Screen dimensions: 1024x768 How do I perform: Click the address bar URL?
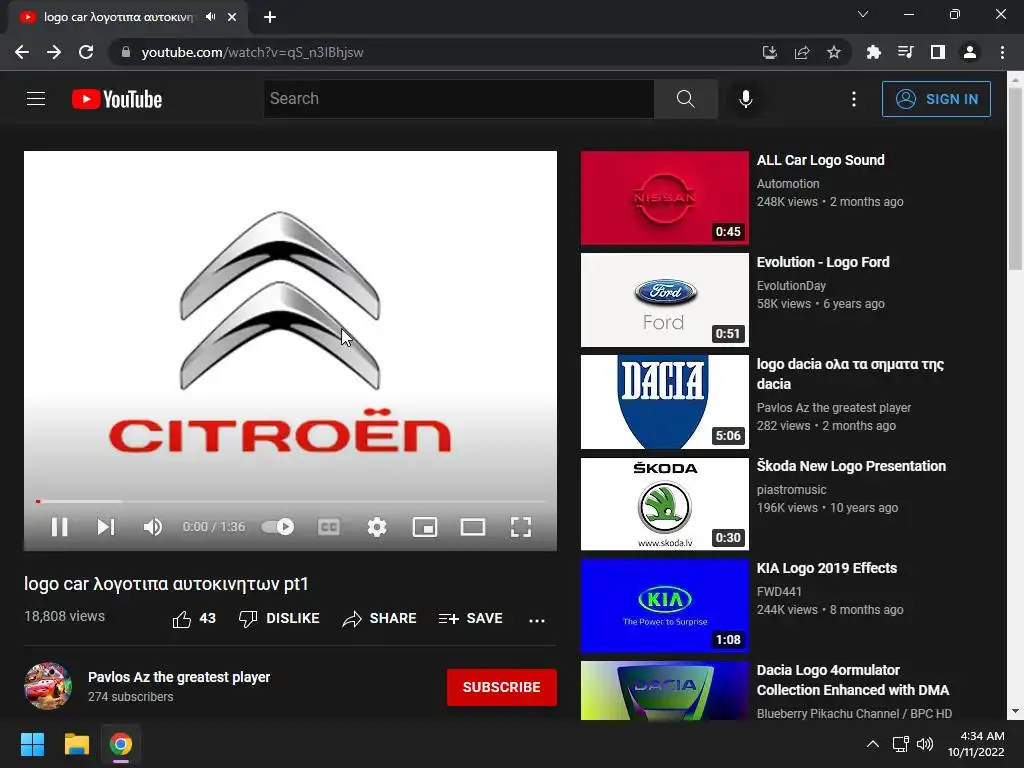[x=252, y=52]
